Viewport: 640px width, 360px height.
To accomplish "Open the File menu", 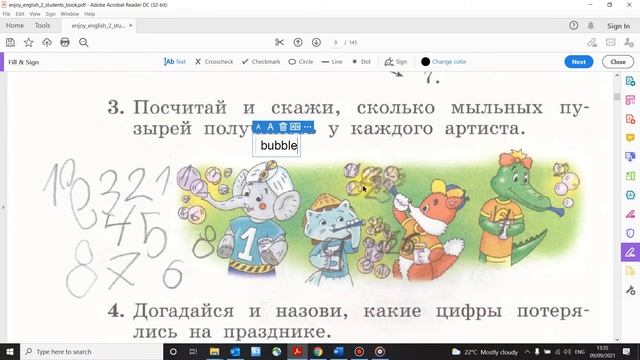I will click(7, 14).
